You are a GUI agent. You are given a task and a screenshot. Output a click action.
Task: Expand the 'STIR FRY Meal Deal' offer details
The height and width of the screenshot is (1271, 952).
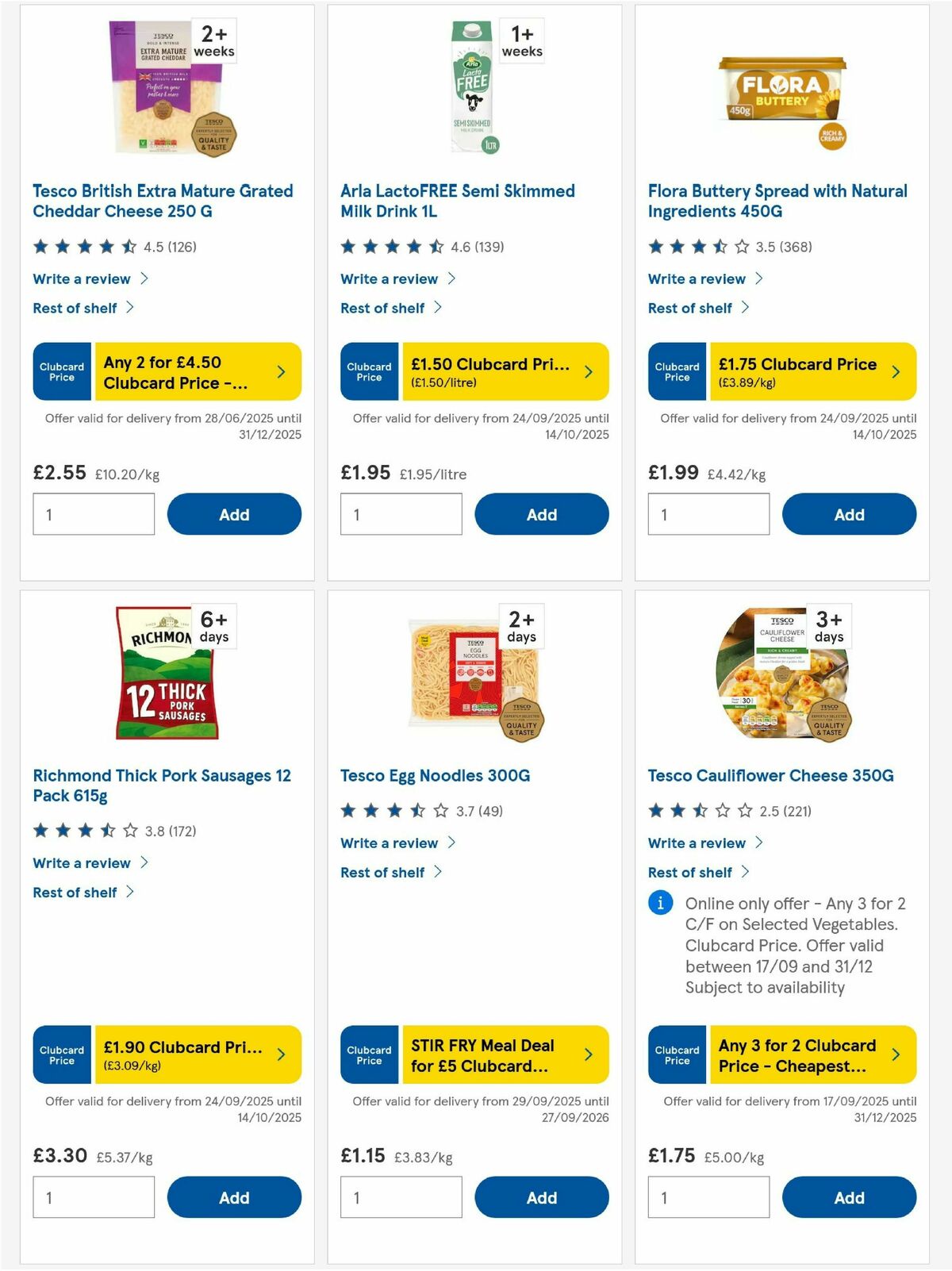click(x=589, y=1054)
